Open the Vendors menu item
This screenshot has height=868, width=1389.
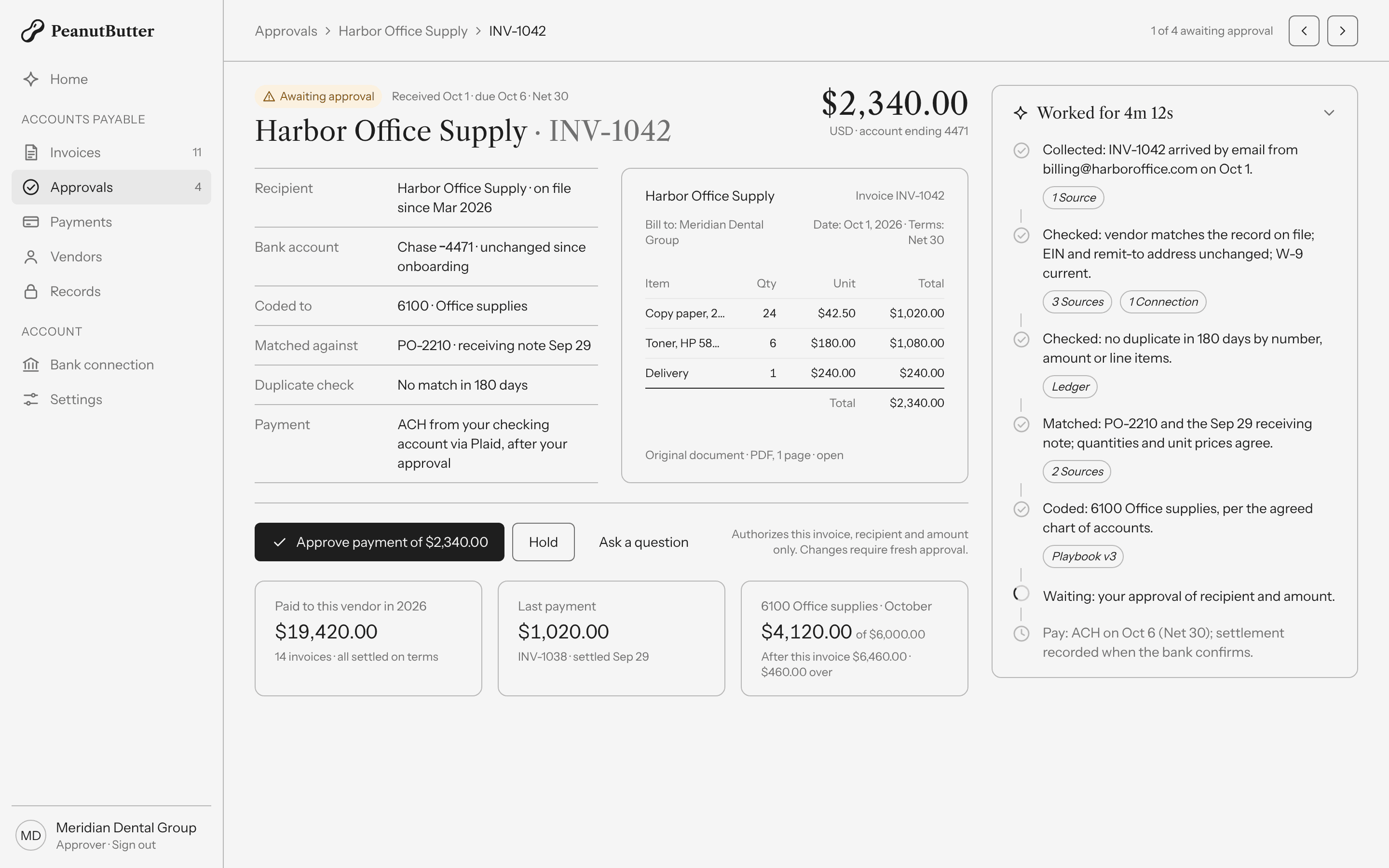click(111, 257)
